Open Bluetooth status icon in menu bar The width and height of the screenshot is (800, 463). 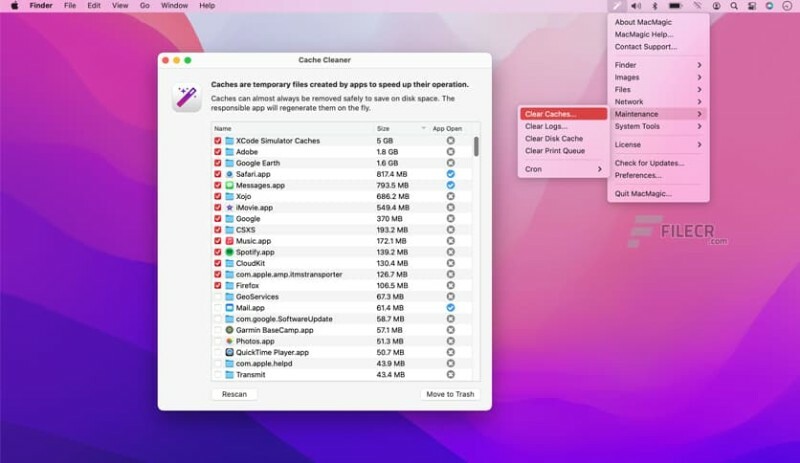(656, 6)
